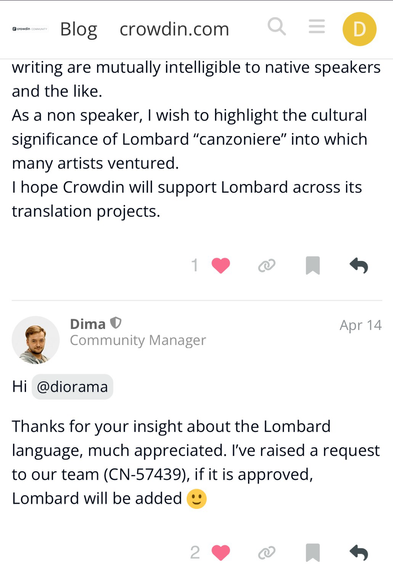Open the crowdin.com menu link
393x585 pixels.
[174, 29]
